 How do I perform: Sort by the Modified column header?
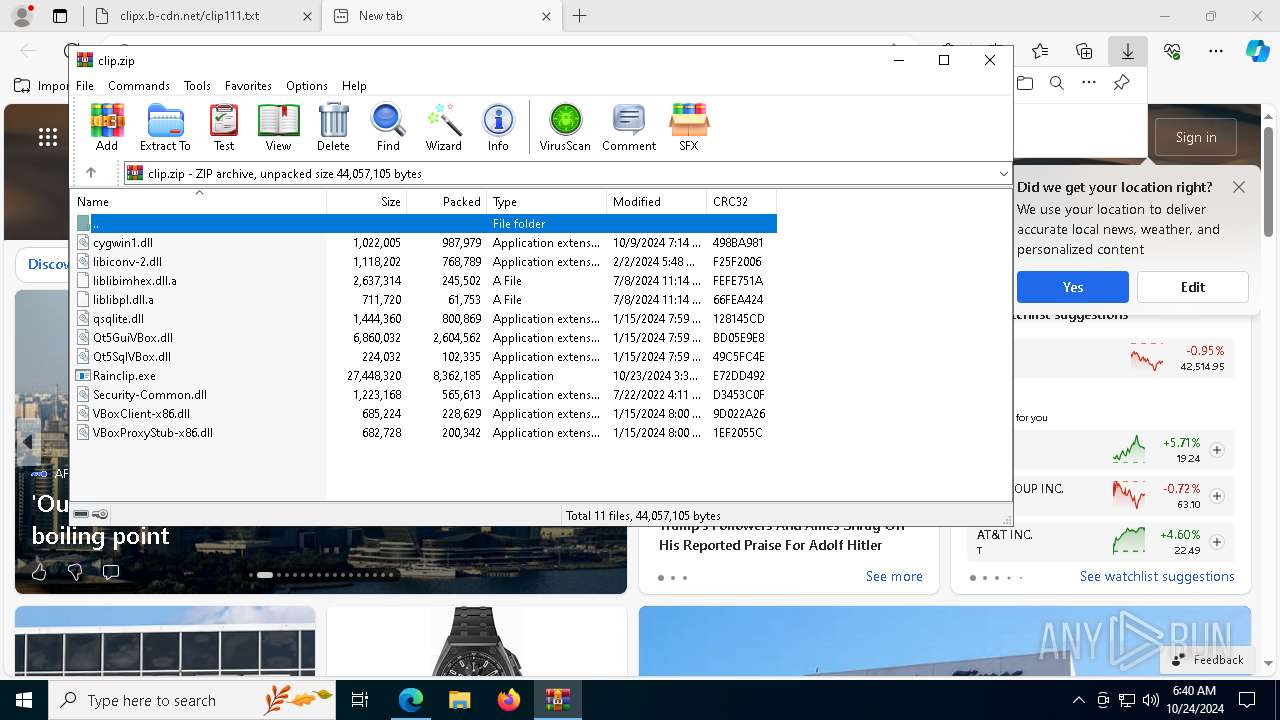(x=657, y=202)
